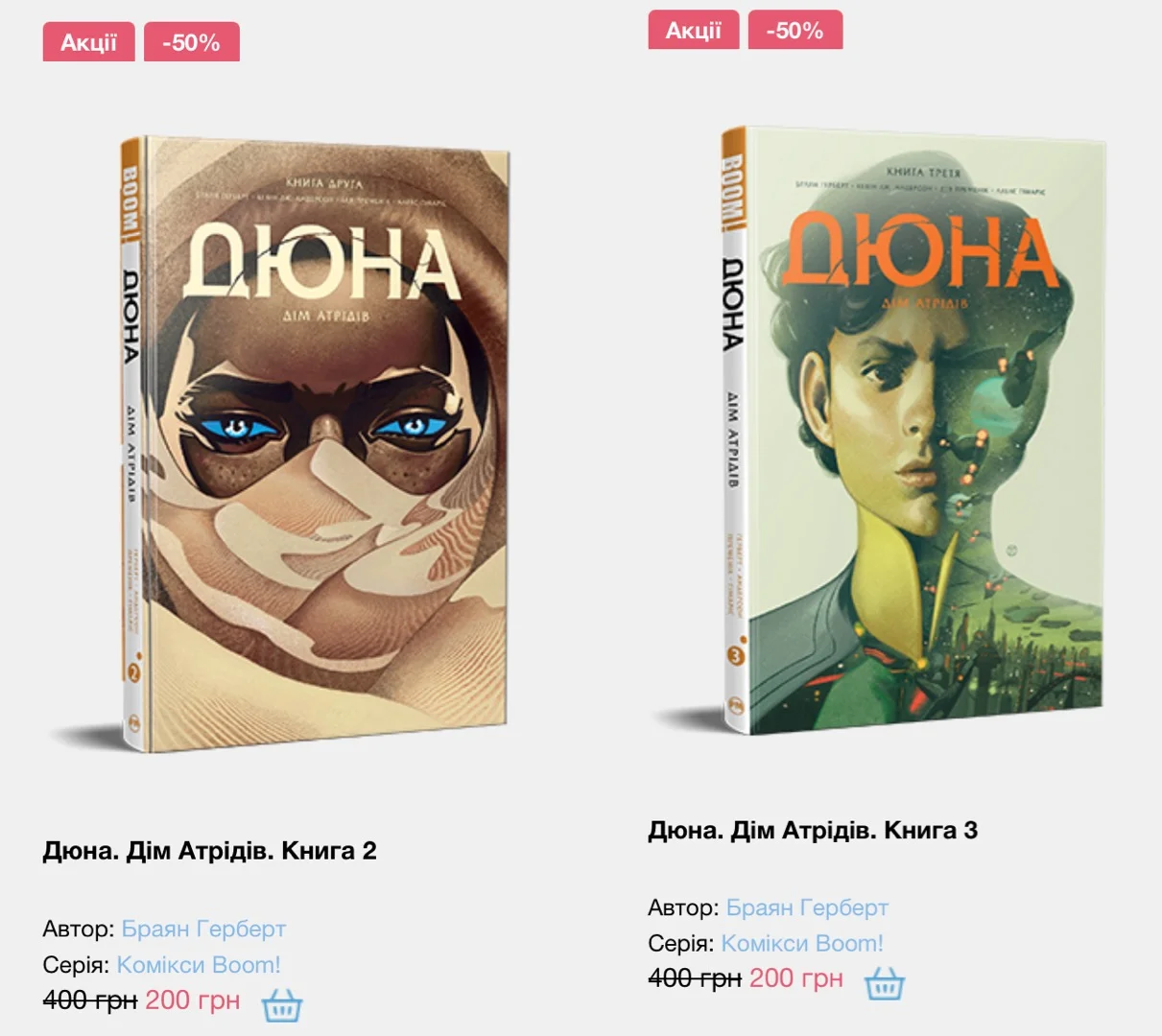The height and width of the screenshot is (1036, 1162).
Task: Follow the Браян Герберт link under Книга 3
Action: pos(807,907)
